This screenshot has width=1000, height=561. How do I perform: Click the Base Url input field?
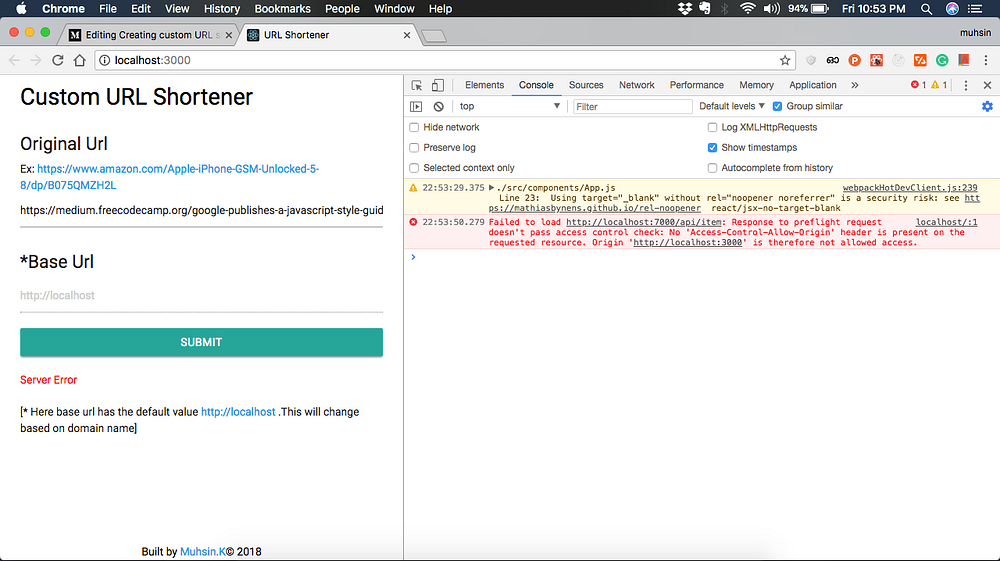point(202,296)
